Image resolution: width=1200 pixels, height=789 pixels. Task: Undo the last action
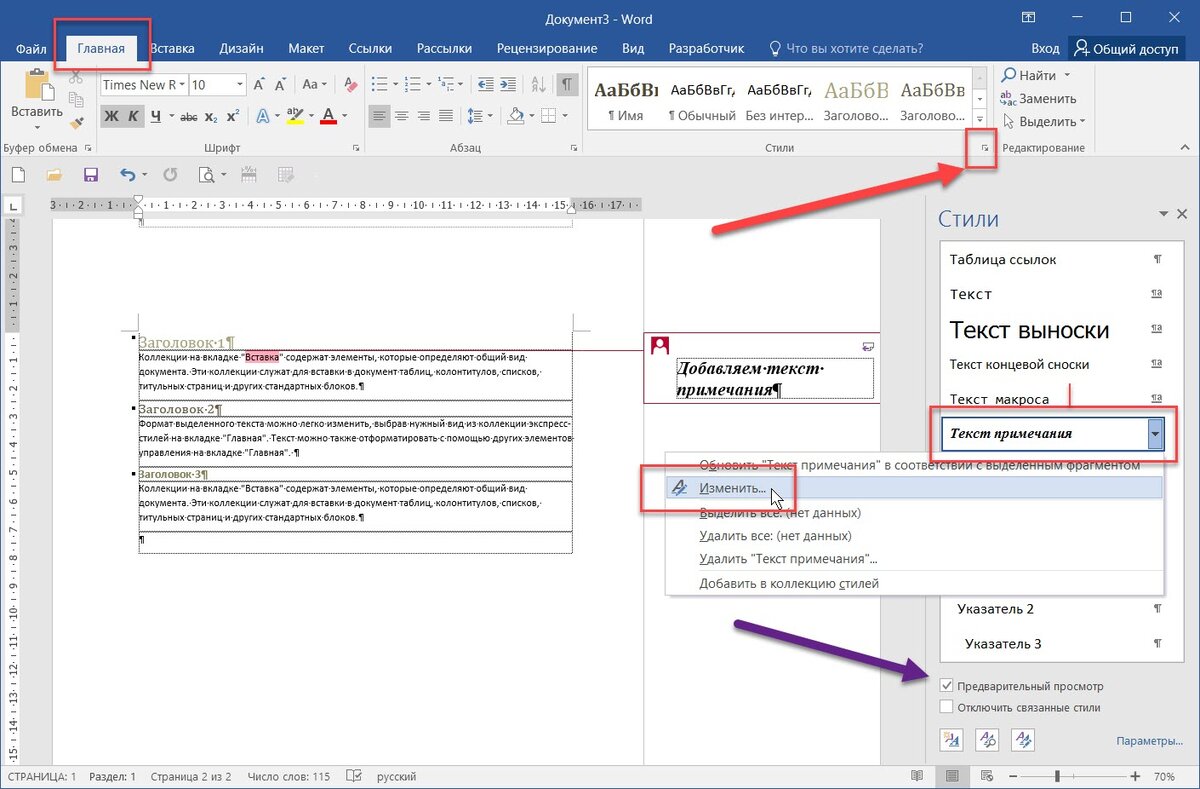(x=127, y=175)
